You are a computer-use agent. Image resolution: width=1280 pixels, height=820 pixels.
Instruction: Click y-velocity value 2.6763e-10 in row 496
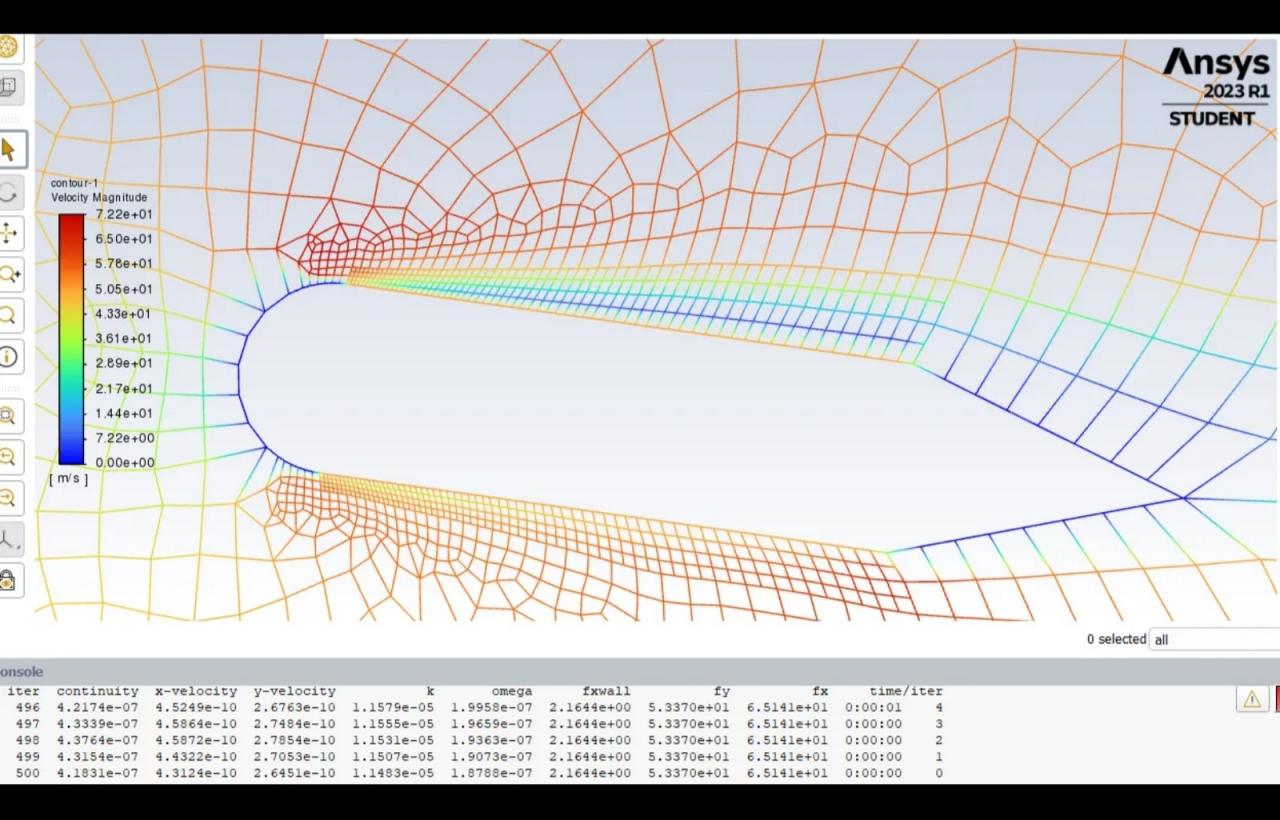294,708
